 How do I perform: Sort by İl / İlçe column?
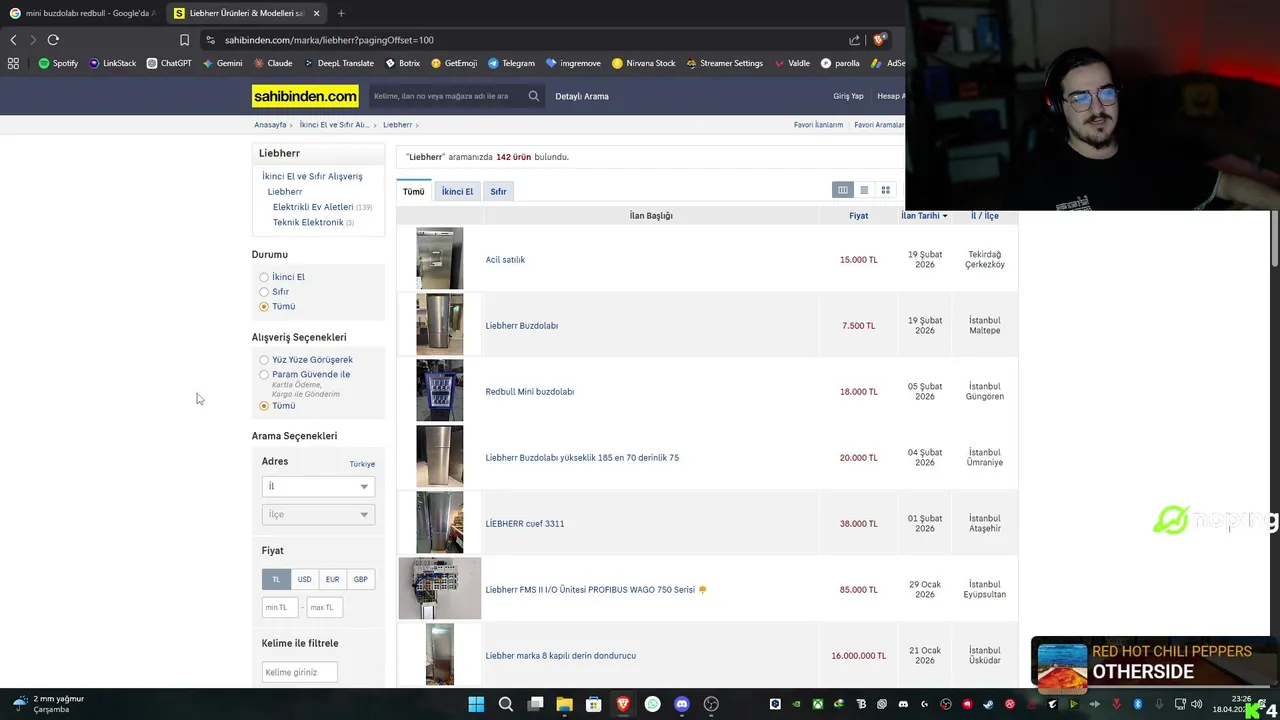click(985, 216)
